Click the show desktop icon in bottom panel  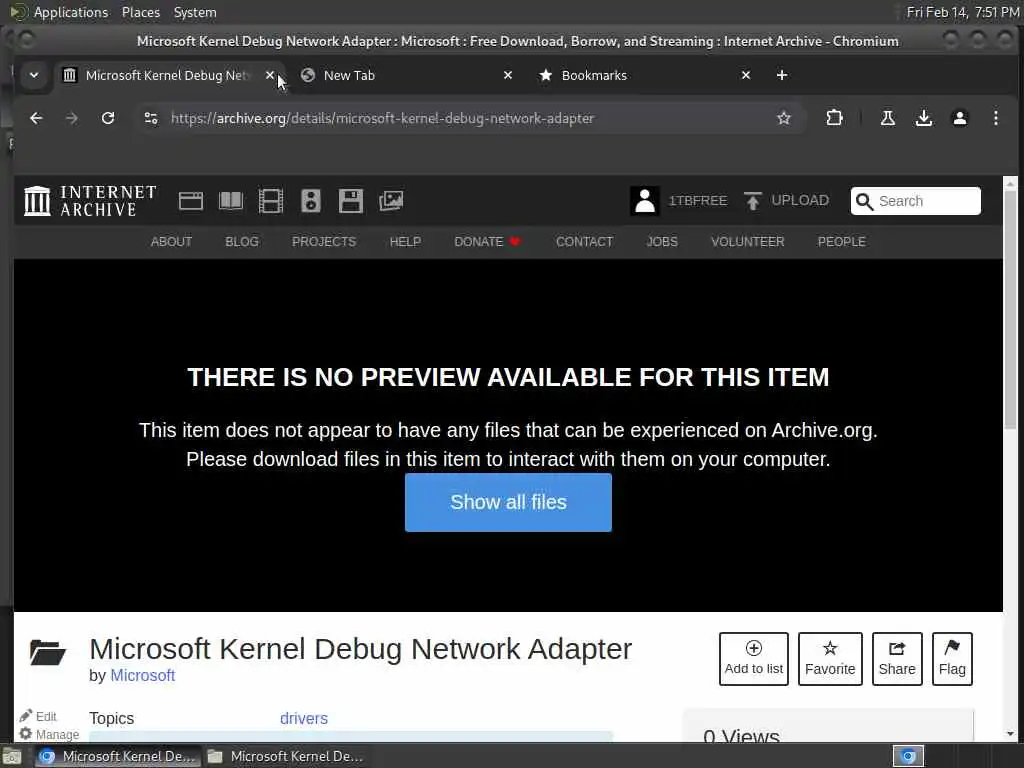pyautogui.click(x=12, y=757)
